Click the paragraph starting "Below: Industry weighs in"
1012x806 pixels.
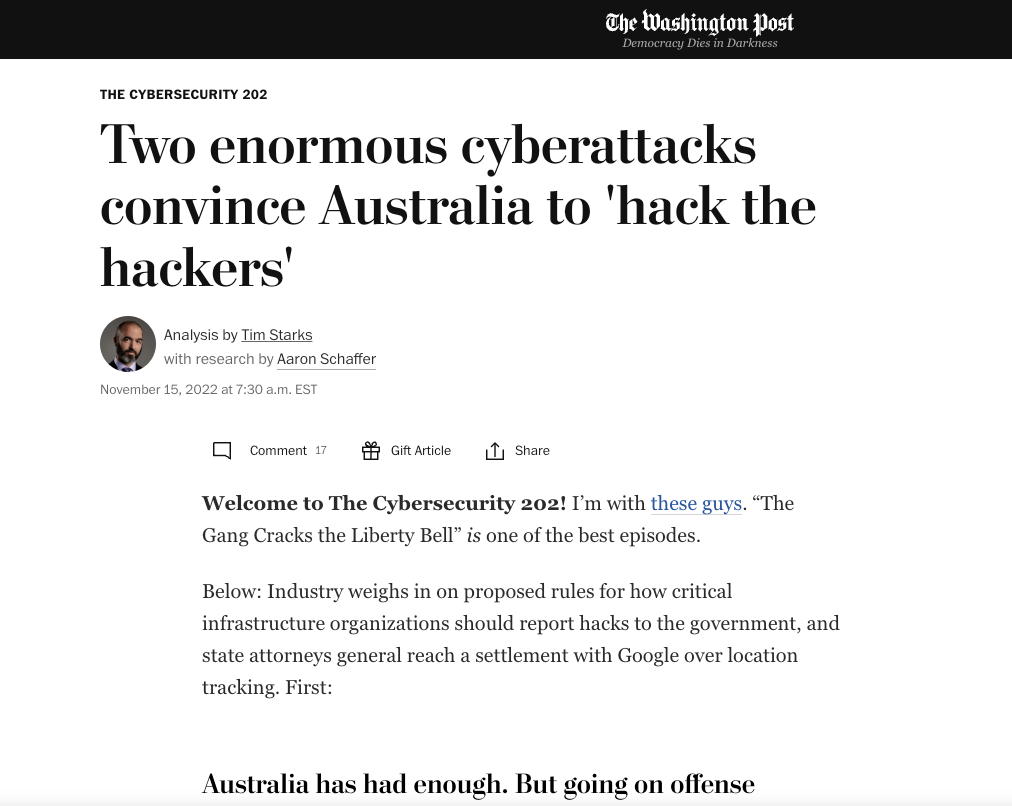[520, 639]
